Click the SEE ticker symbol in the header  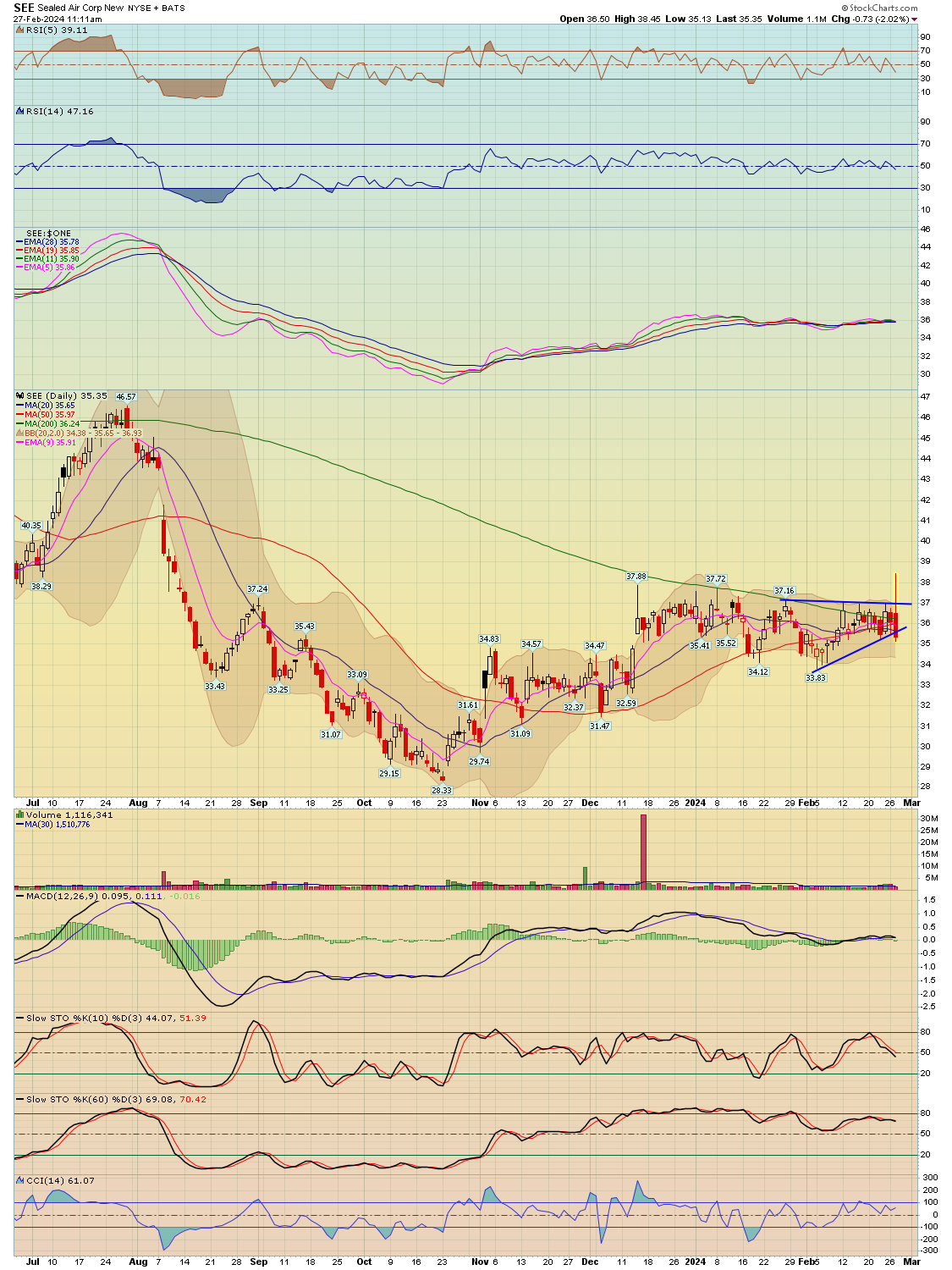(x=24, y=8)
